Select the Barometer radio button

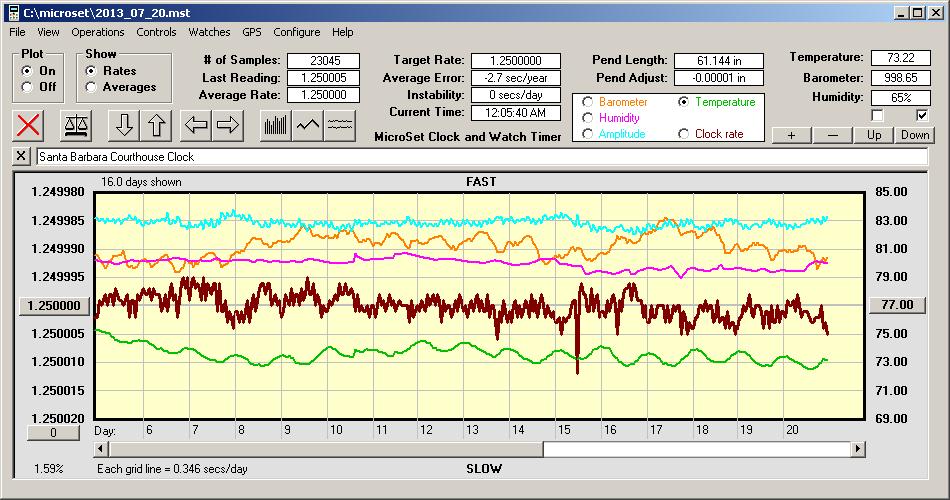pyautogui.click(x=587, y=102)
